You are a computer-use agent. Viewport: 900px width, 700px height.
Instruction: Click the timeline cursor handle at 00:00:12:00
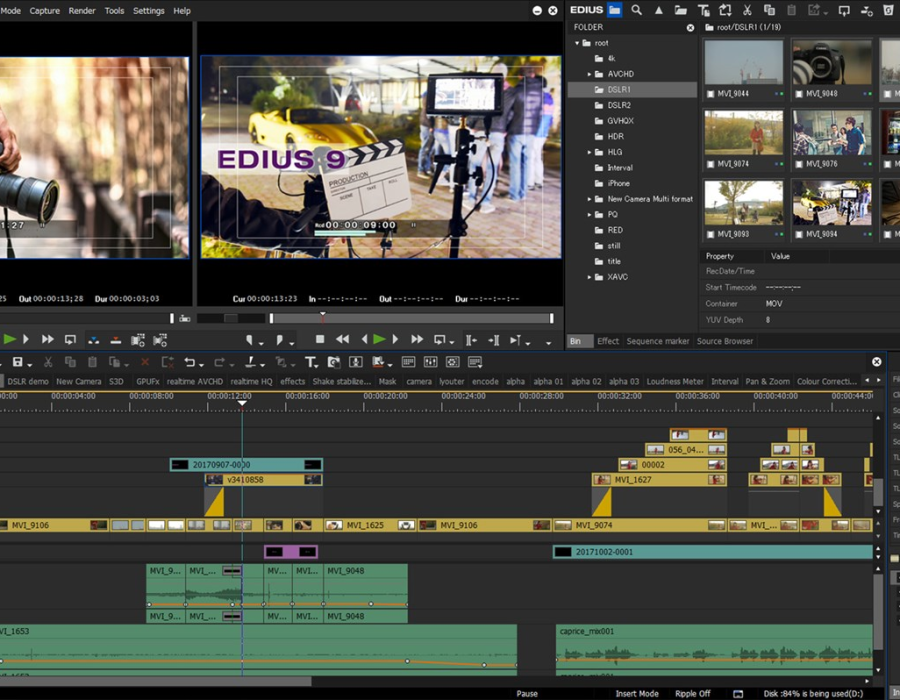(x=242, y=403)
